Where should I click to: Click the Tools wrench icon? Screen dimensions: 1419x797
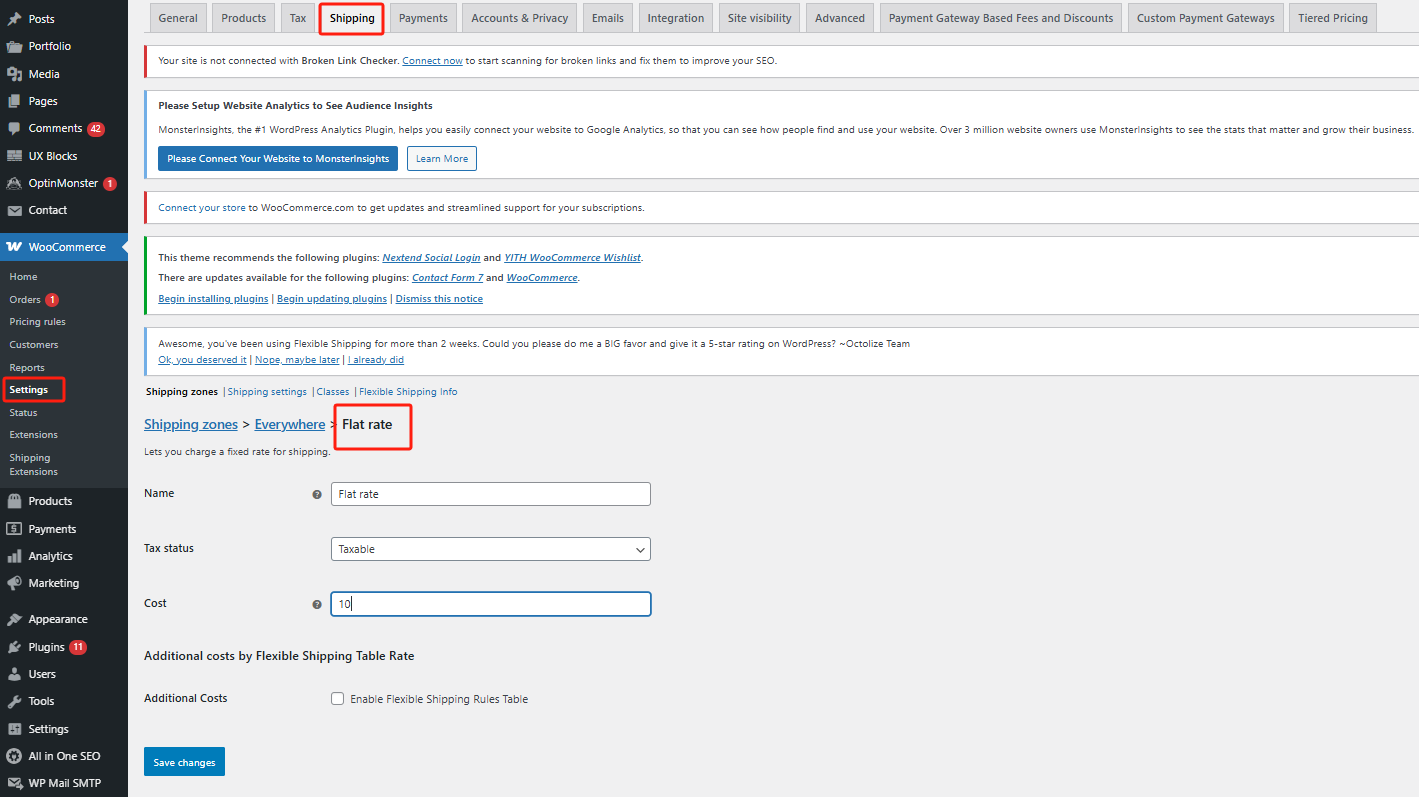click(x=14, y=701)
